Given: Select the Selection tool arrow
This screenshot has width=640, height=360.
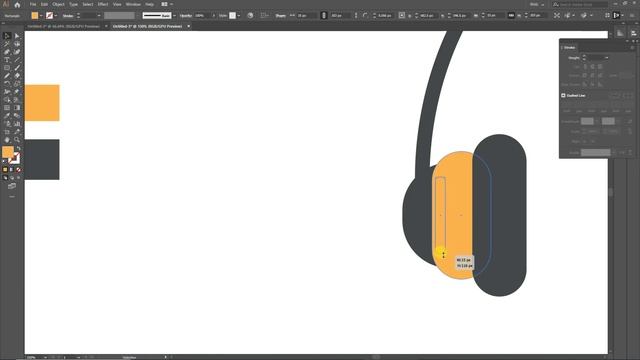Looking at the screenshot, I should point(7,36).
